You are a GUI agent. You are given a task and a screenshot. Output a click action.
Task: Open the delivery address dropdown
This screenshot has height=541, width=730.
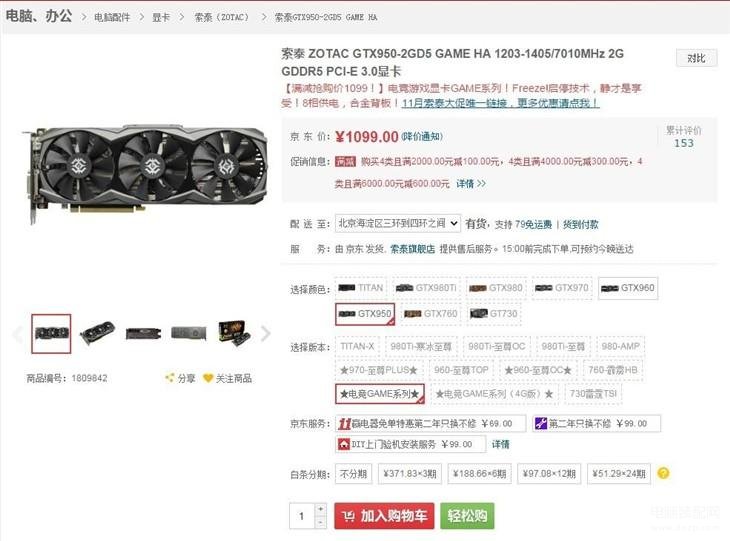point(398,223)
